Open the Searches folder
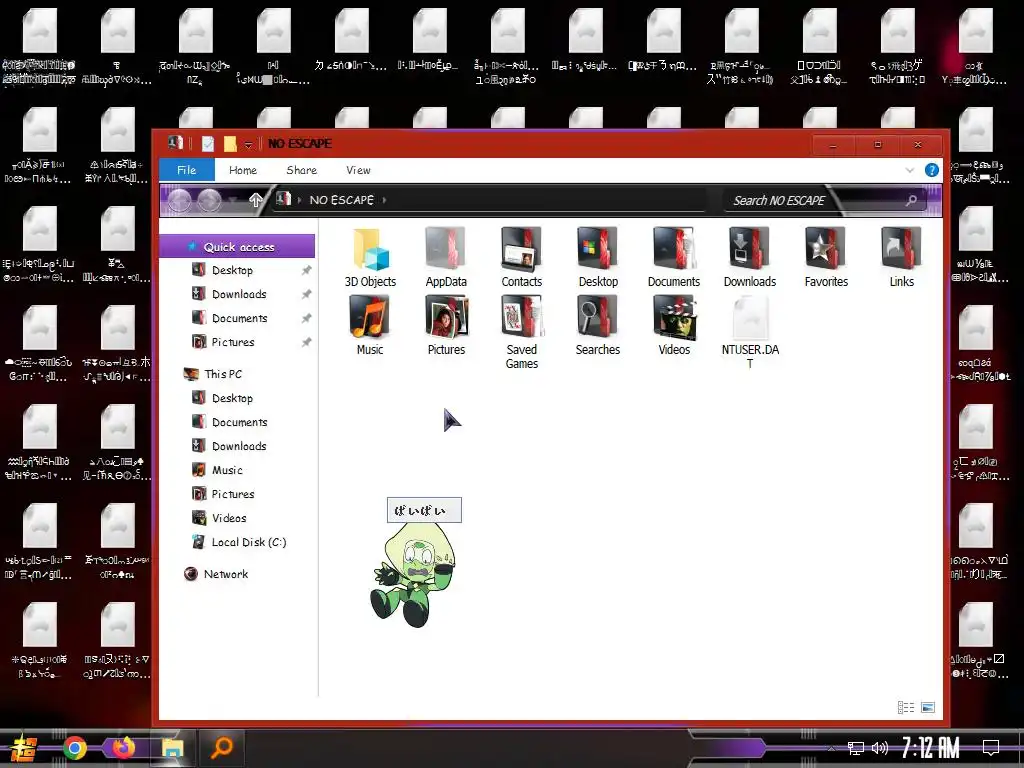The image size is (1024, 768). tap(598, 325)
